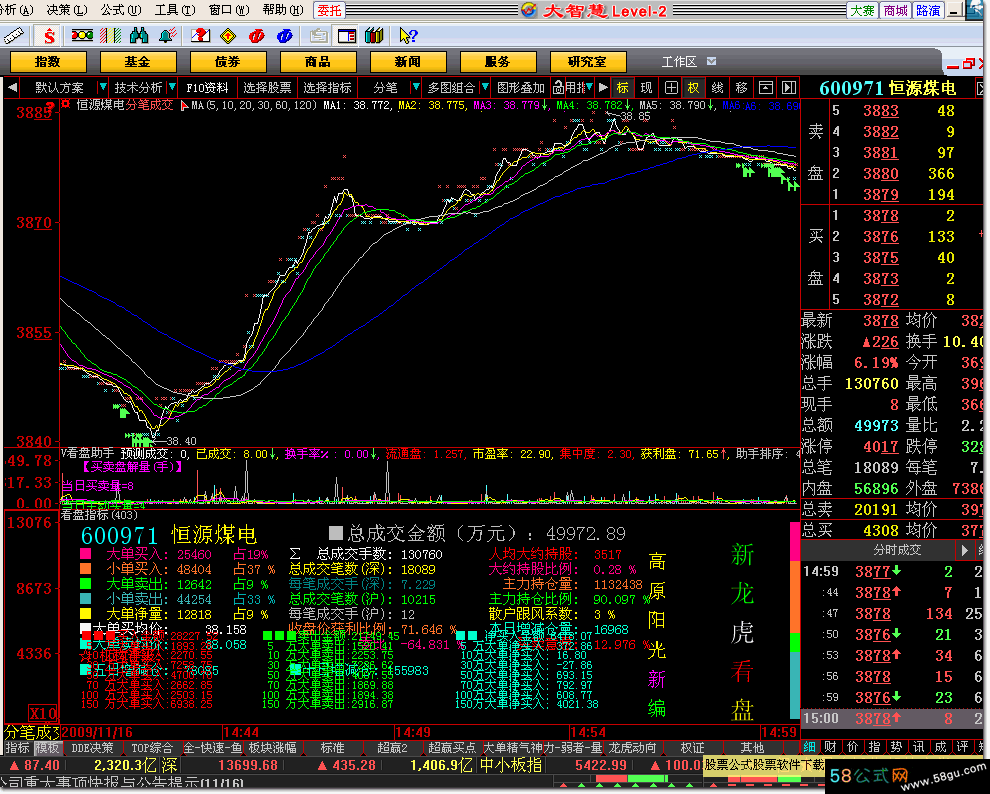The image size is (990, 794).
Task: Click the chart toolbar left arrow
Action: [12, 87]
